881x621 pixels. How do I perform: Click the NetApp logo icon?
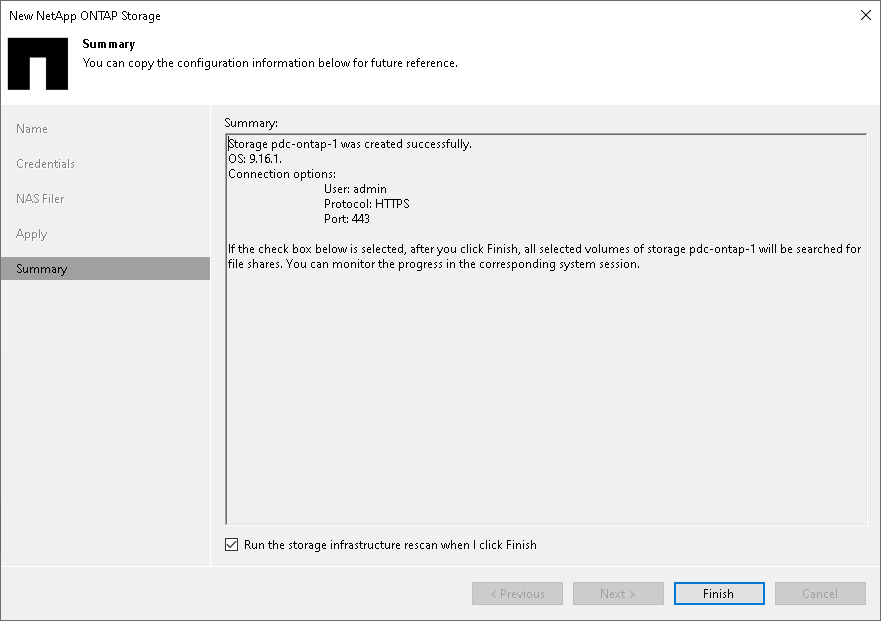[x=38, y=64]
